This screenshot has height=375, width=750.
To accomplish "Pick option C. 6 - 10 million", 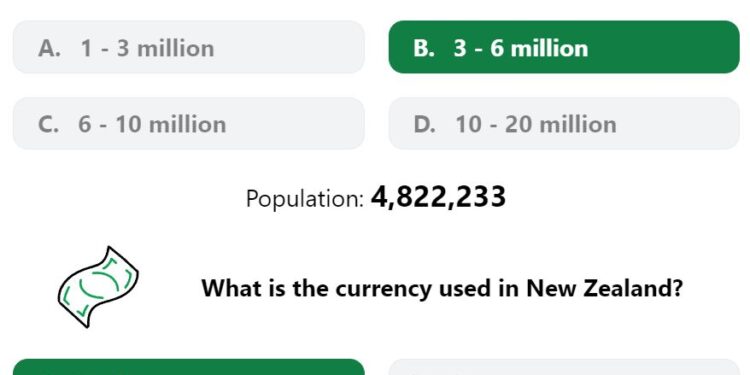I will tap(188, 123).
